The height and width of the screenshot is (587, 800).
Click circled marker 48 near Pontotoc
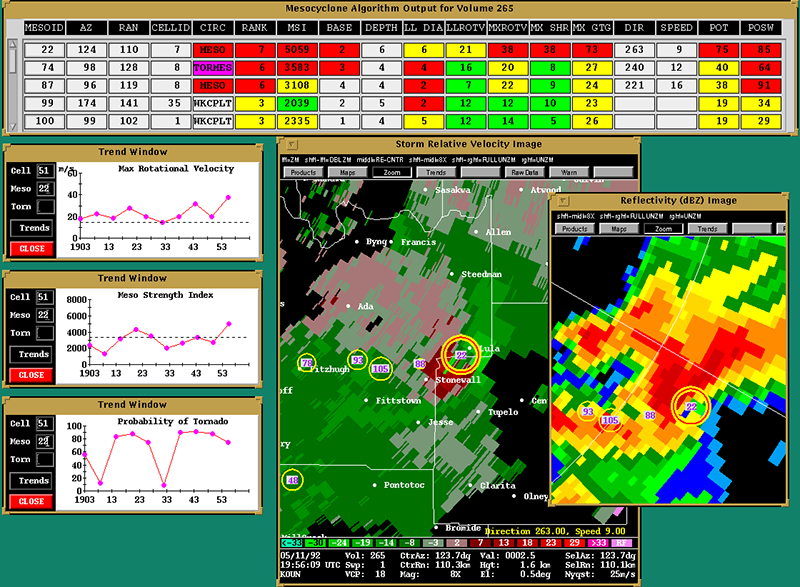[x=292, y=480]
